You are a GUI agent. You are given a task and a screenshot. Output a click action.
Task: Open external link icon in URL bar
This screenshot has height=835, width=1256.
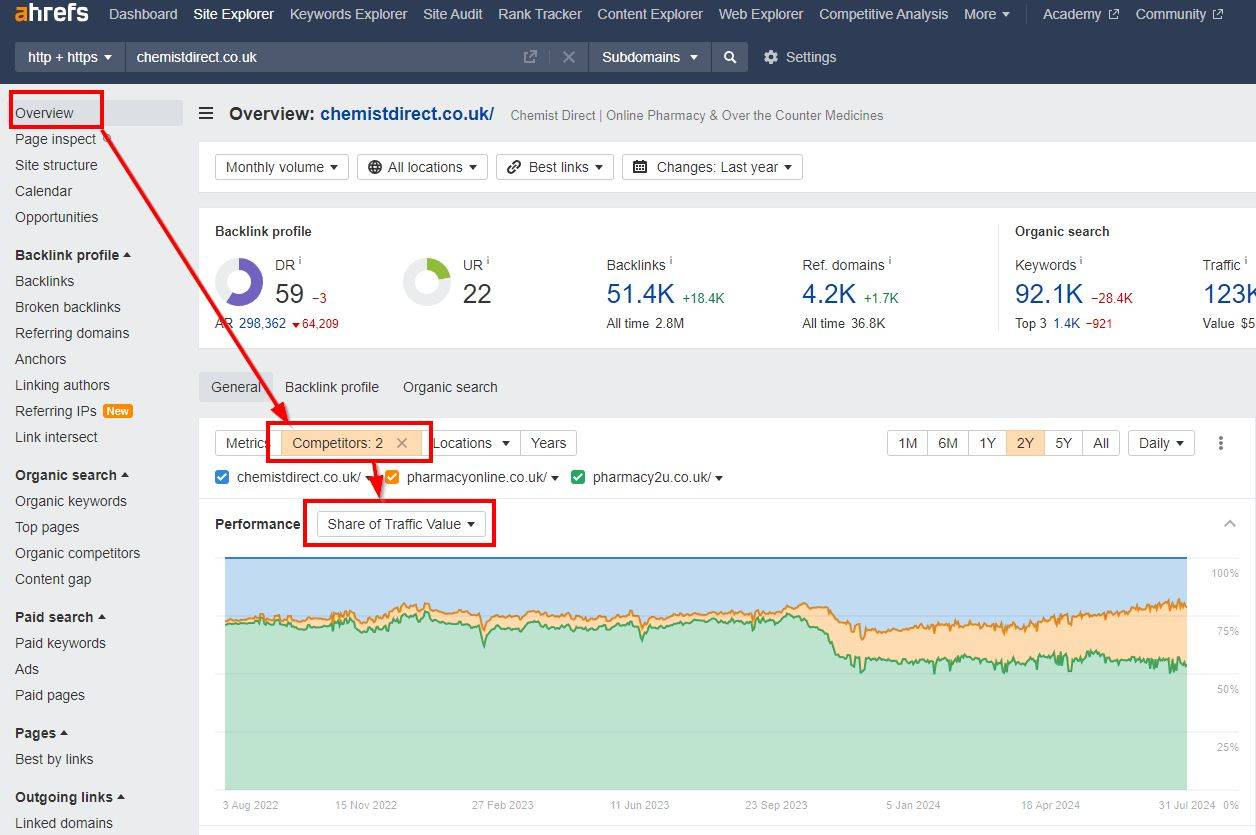coord(530,57)
